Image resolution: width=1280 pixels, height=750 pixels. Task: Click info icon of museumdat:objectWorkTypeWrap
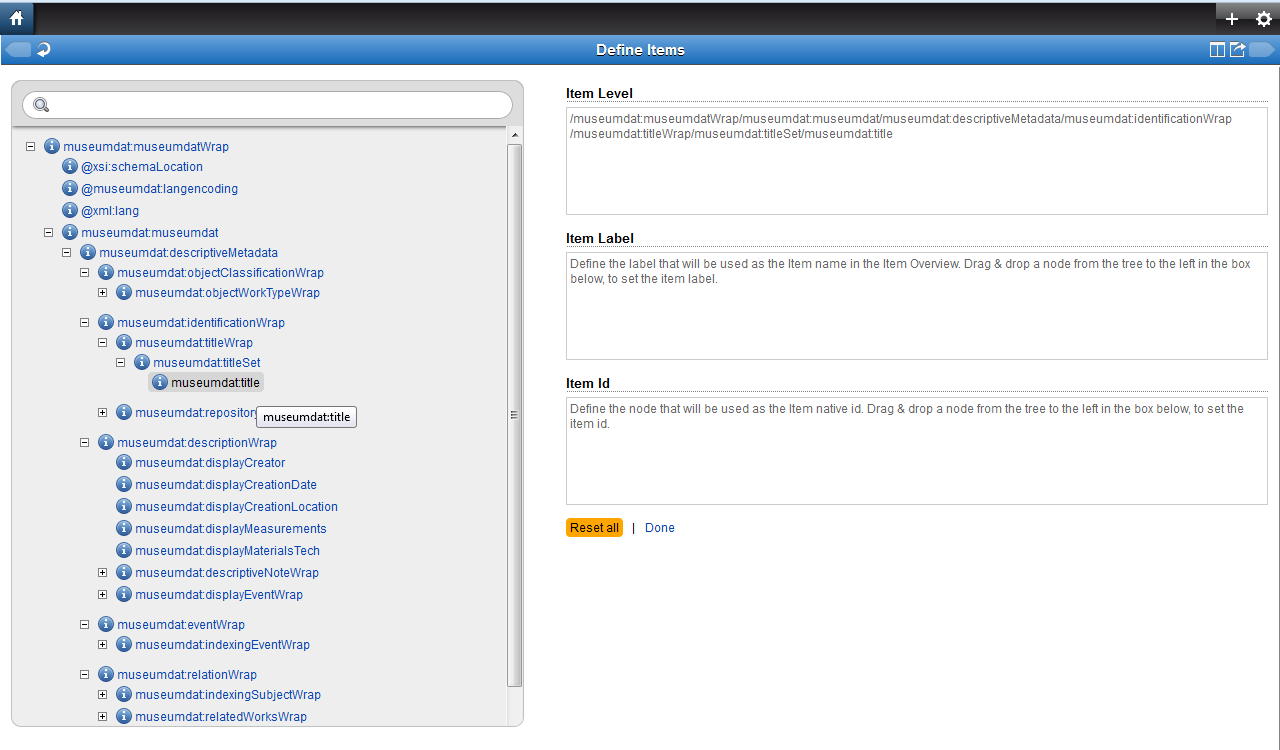coord(124,292)
